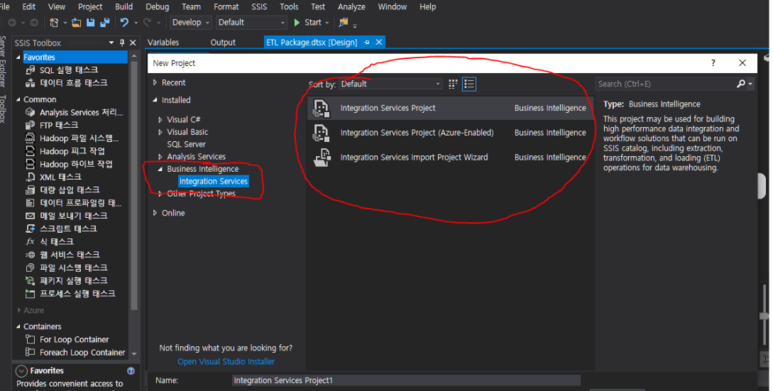Expand the Visual C# templates node
This screenshot has height=391, width=773.
(x=160, y=120)
